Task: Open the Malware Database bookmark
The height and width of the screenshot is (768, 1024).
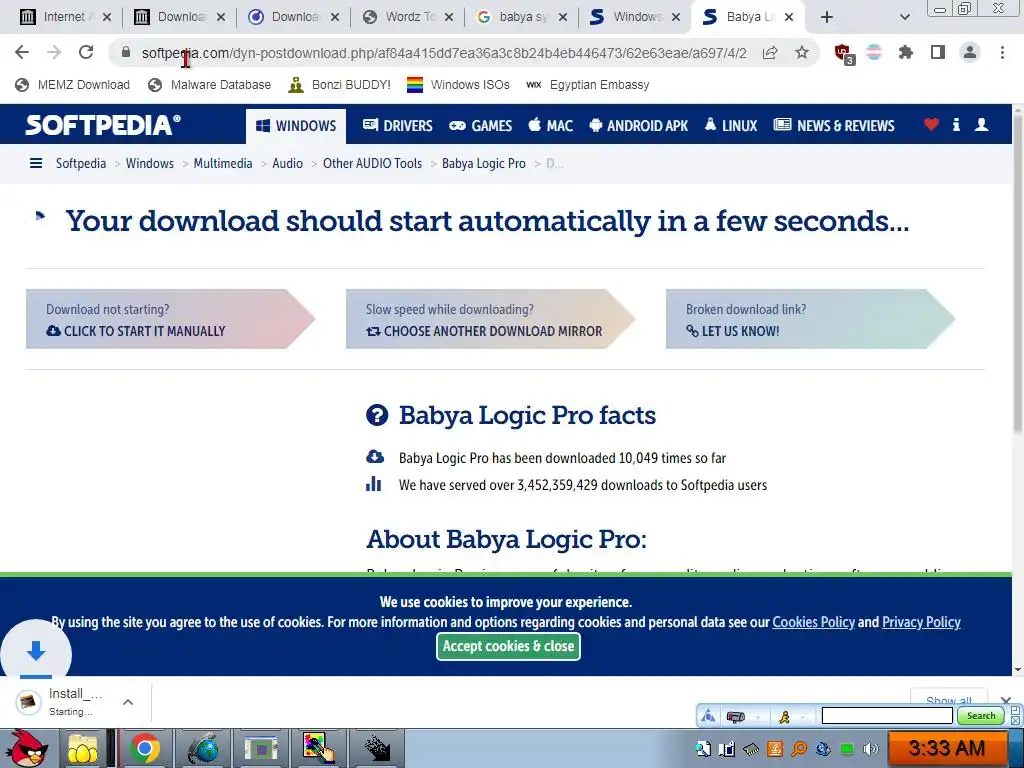Action: pyautogui.click(x=210, y=85)
